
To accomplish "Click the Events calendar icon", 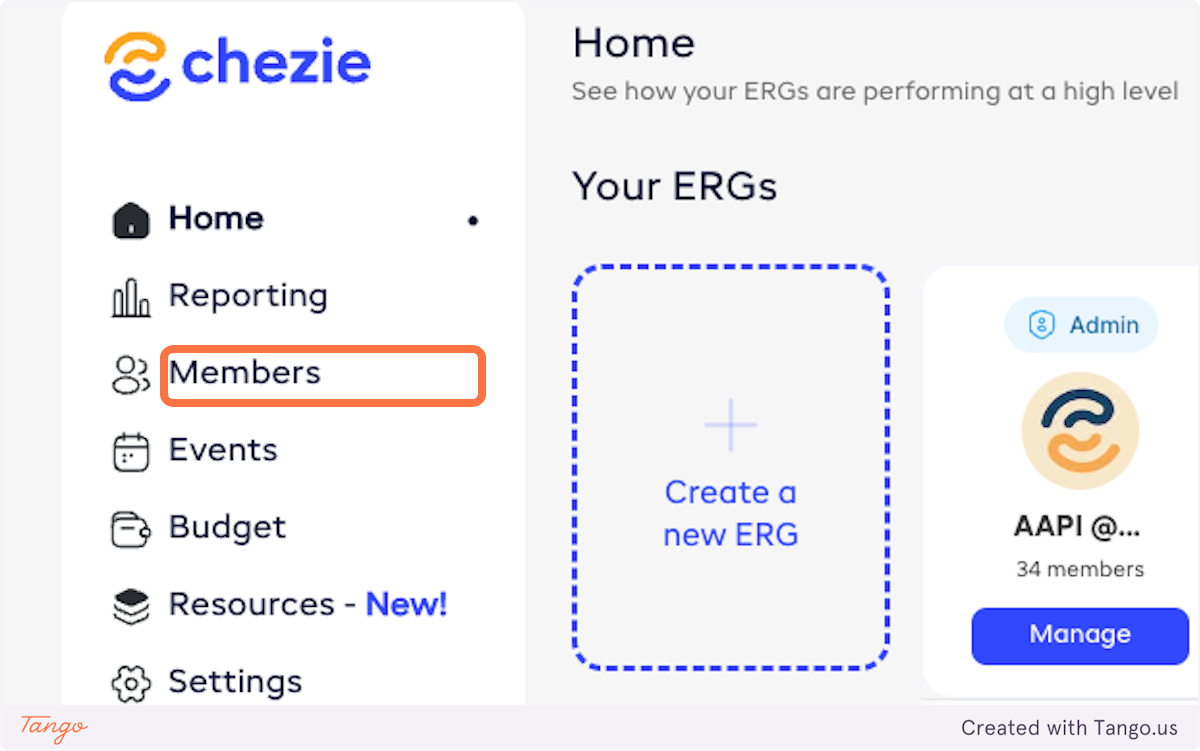I will (x=131, y=452).
